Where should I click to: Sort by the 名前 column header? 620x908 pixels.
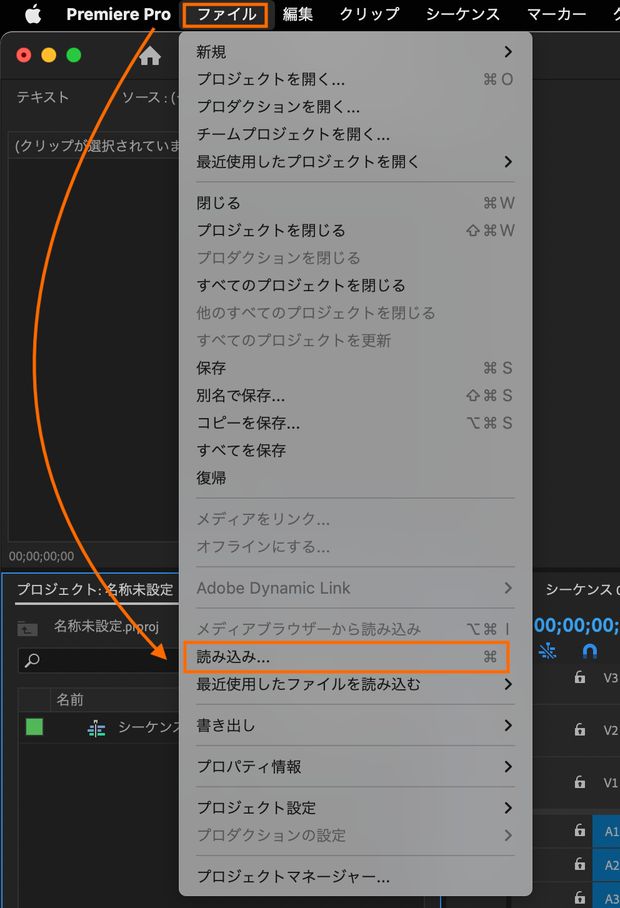click(x=69, y=700)
